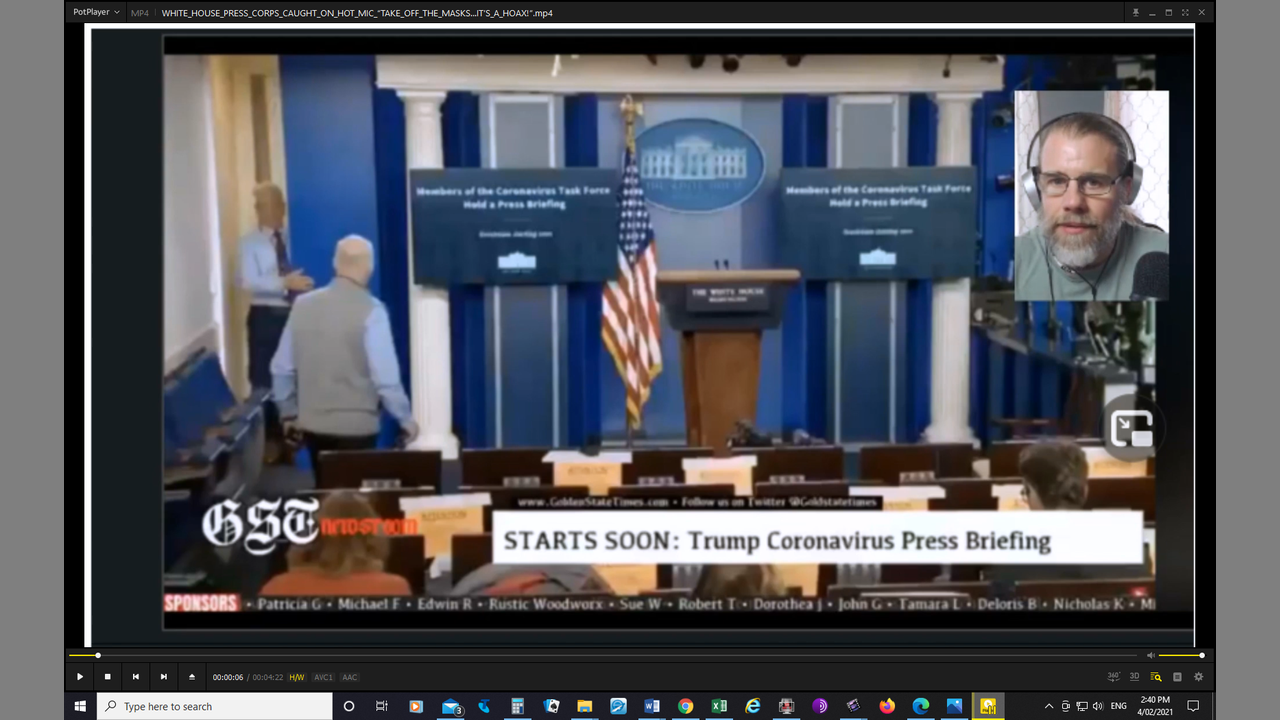1280x720 pixels.
Task: Click the Windows taskbar search box
Action: [215, 706]
